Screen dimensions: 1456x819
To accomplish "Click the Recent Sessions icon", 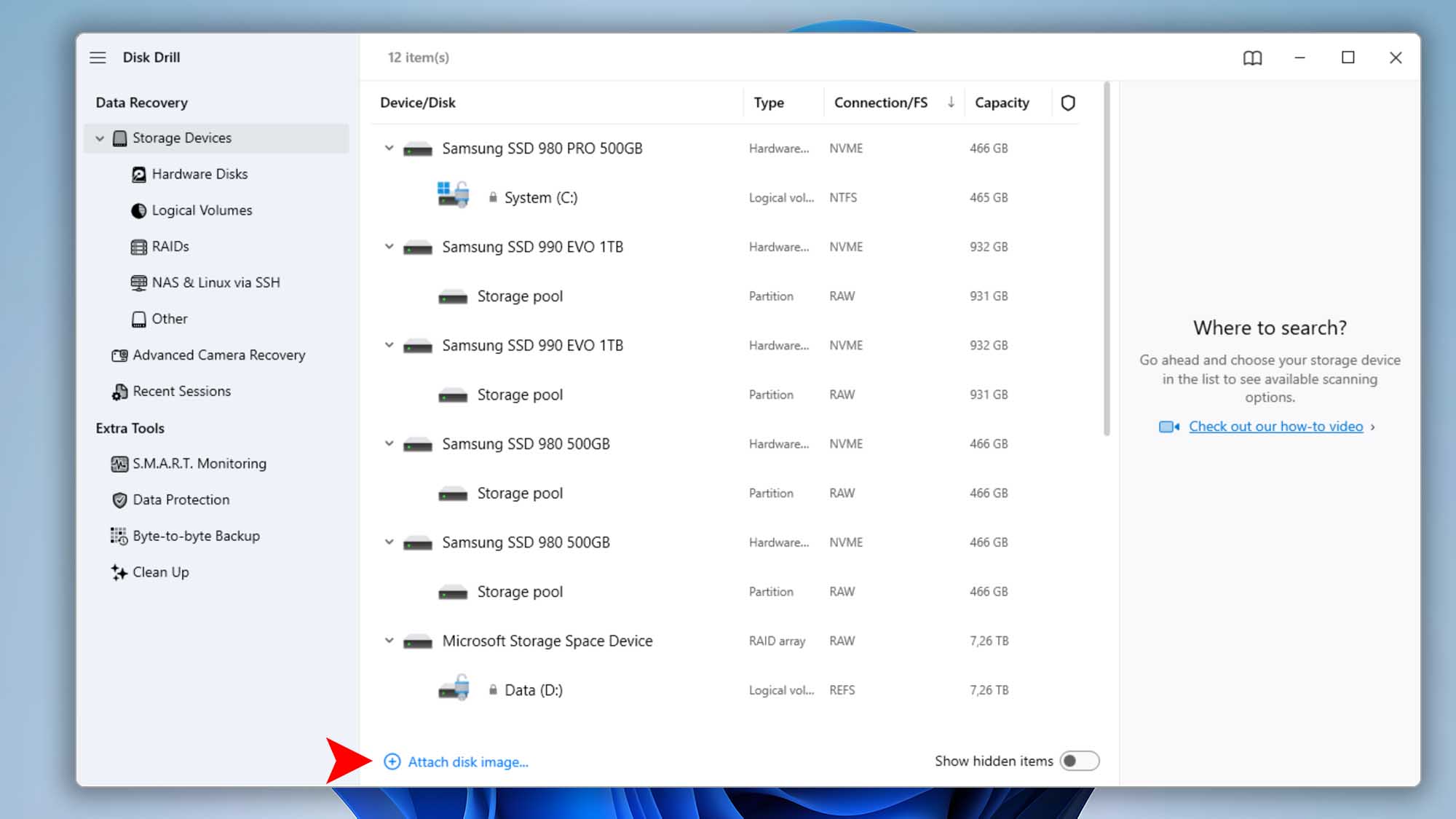I will [119, 392].
